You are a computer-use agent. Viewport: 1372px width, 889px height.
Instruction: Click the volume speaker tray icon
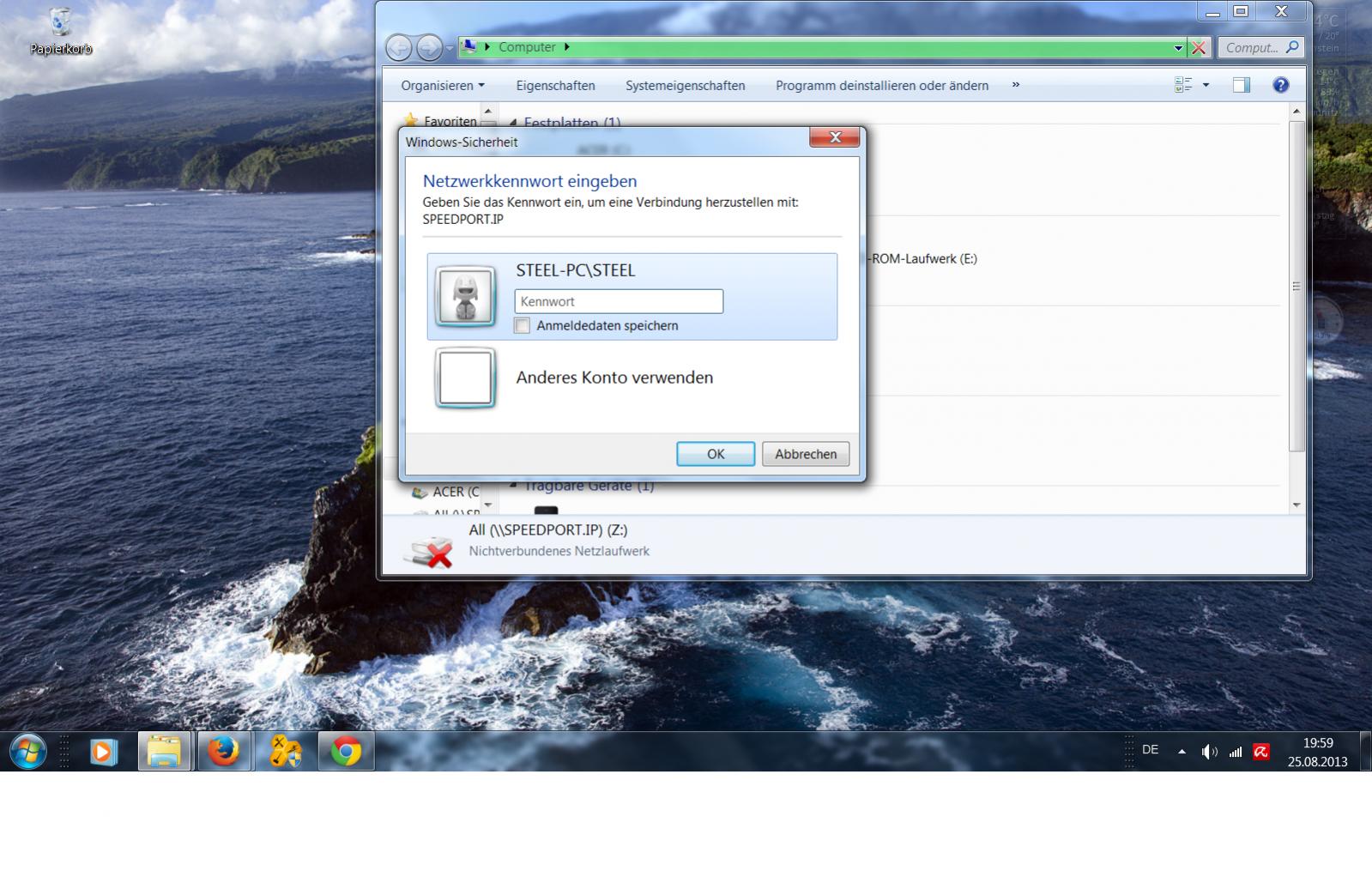(1209, 753)
